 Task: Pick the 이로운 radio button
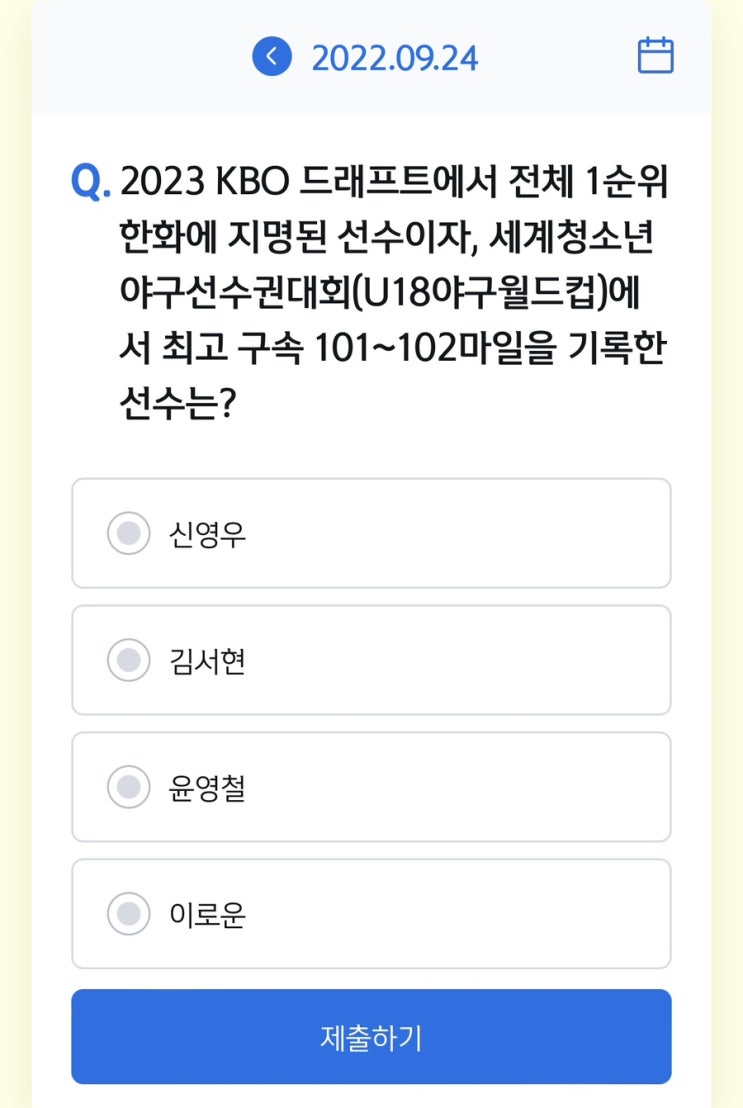[x=128, y=914]
